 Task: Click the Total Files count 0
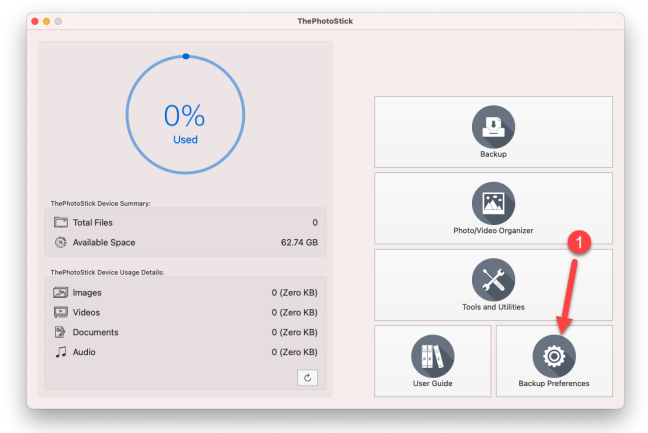315,223
